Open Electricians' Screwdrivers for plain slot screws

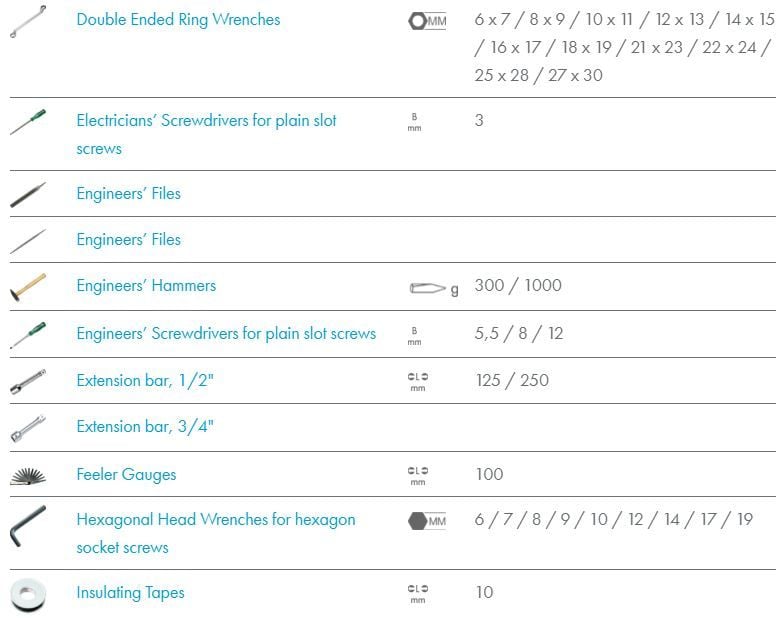pos(206,134)
